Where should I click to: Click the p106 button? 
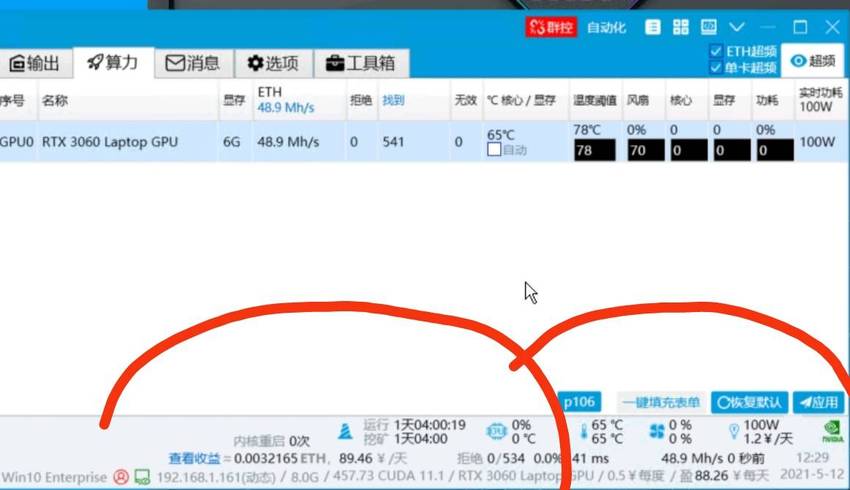tap(579, 402)
